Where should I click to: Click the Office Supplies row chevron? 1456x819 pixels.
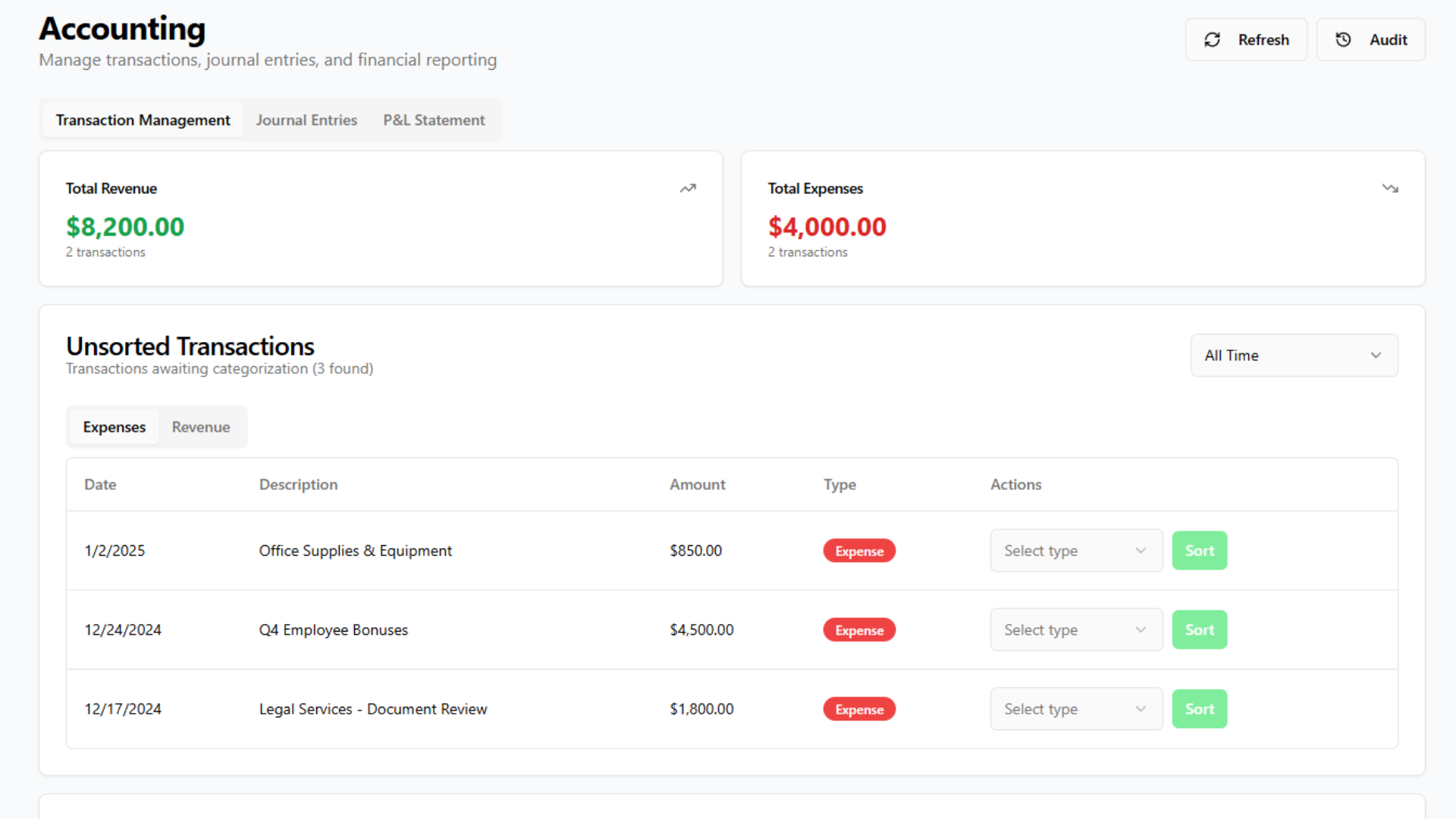click(x=1140, y=551)
